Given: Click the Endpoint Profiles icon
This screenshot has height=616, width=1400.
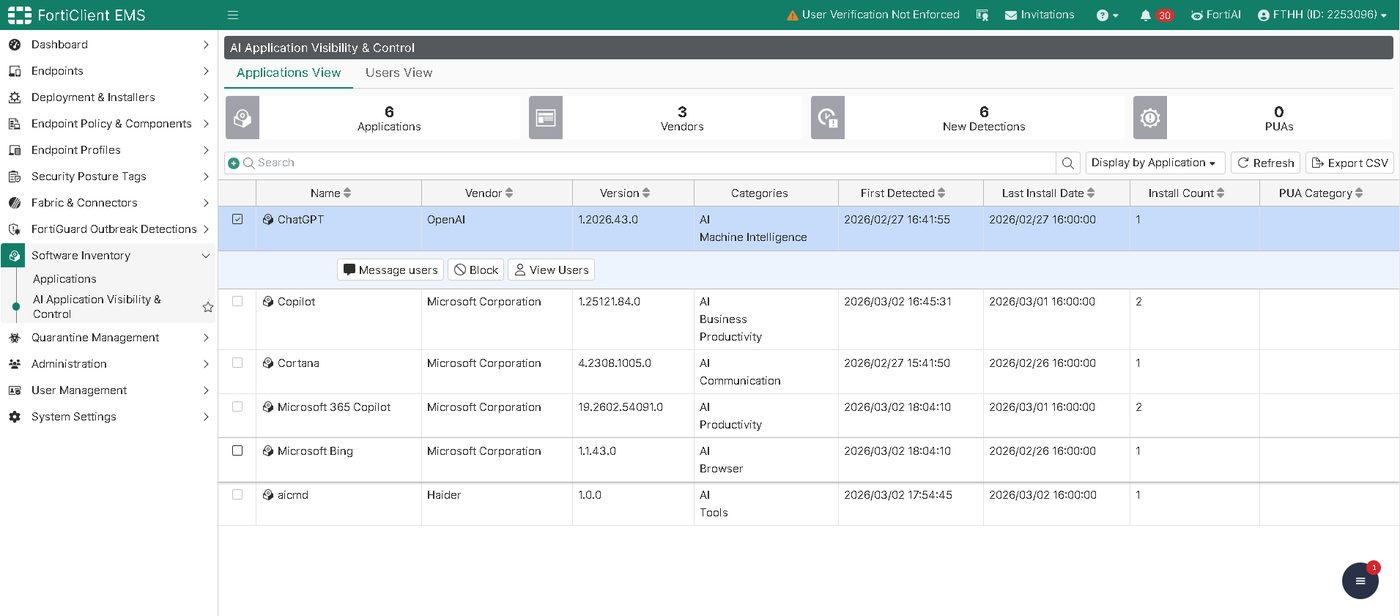Looking at the screenshot, I should pos(15,150).
